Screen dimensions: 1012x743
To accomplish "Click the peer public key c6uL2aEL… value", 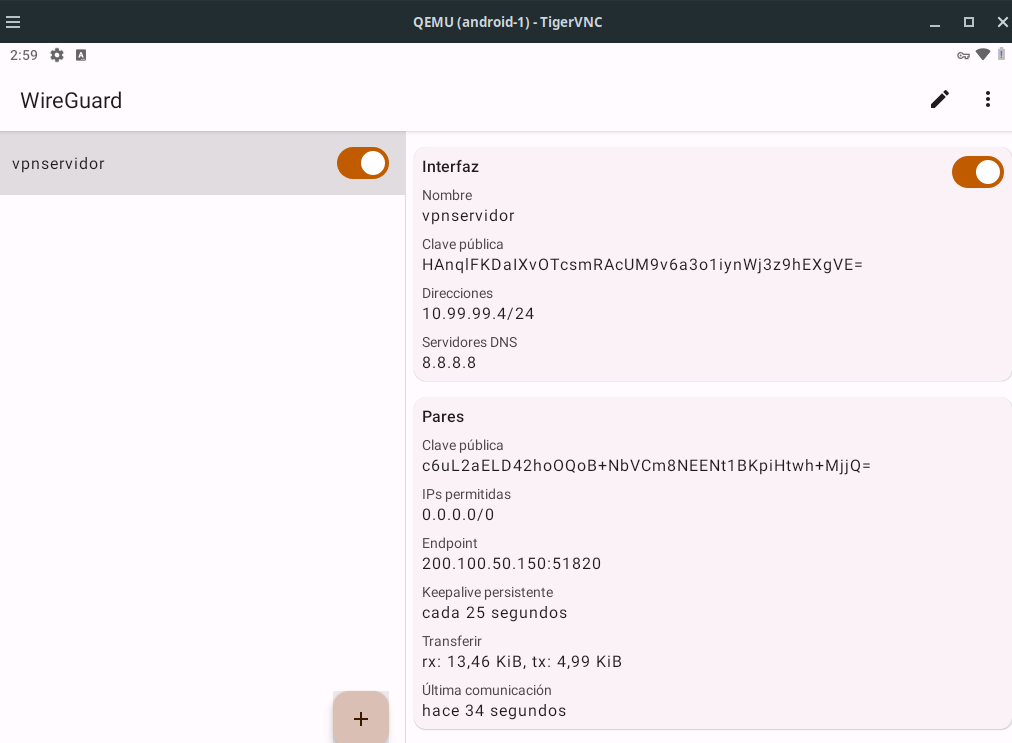I will click(646, 465).
